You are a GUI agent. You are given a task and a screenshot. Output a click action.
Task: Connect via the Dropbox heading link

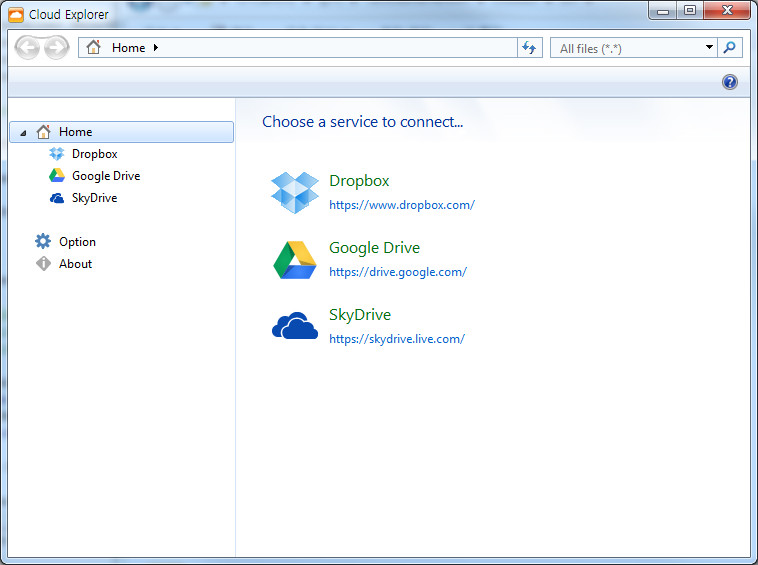click(359, 181)
